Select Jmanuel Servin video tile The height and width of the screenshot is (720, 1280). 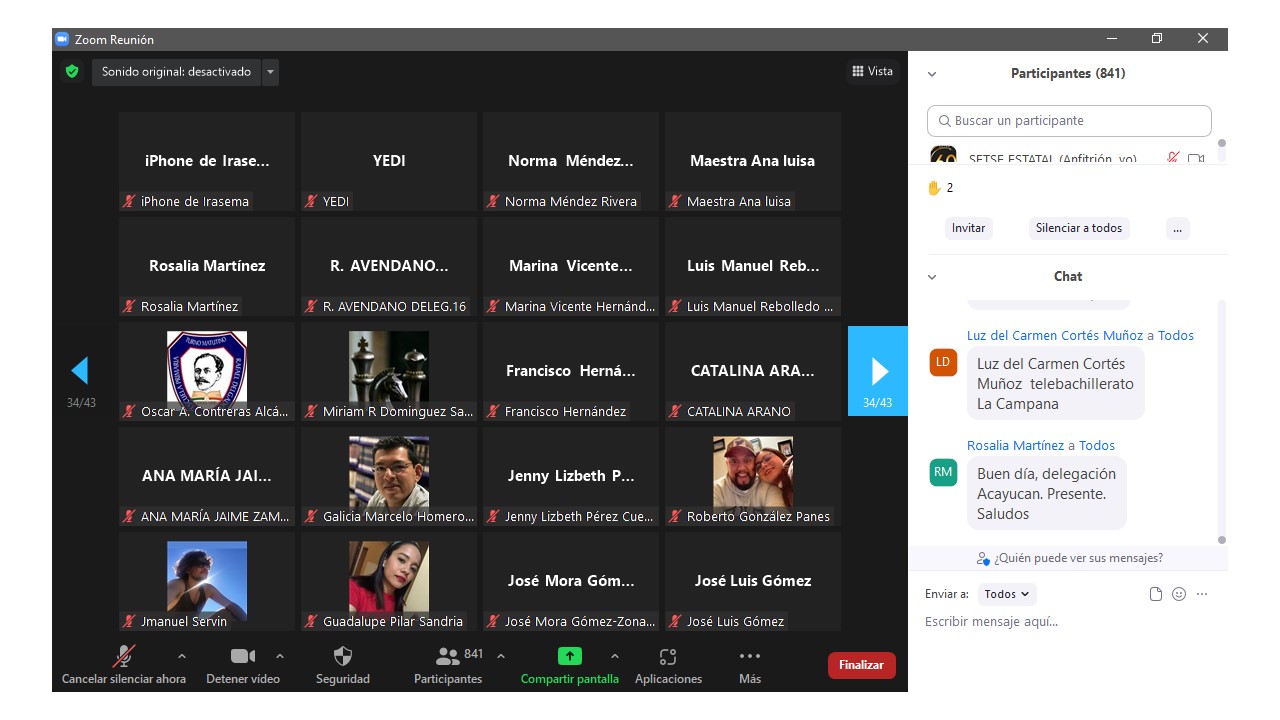pos(207,581)
